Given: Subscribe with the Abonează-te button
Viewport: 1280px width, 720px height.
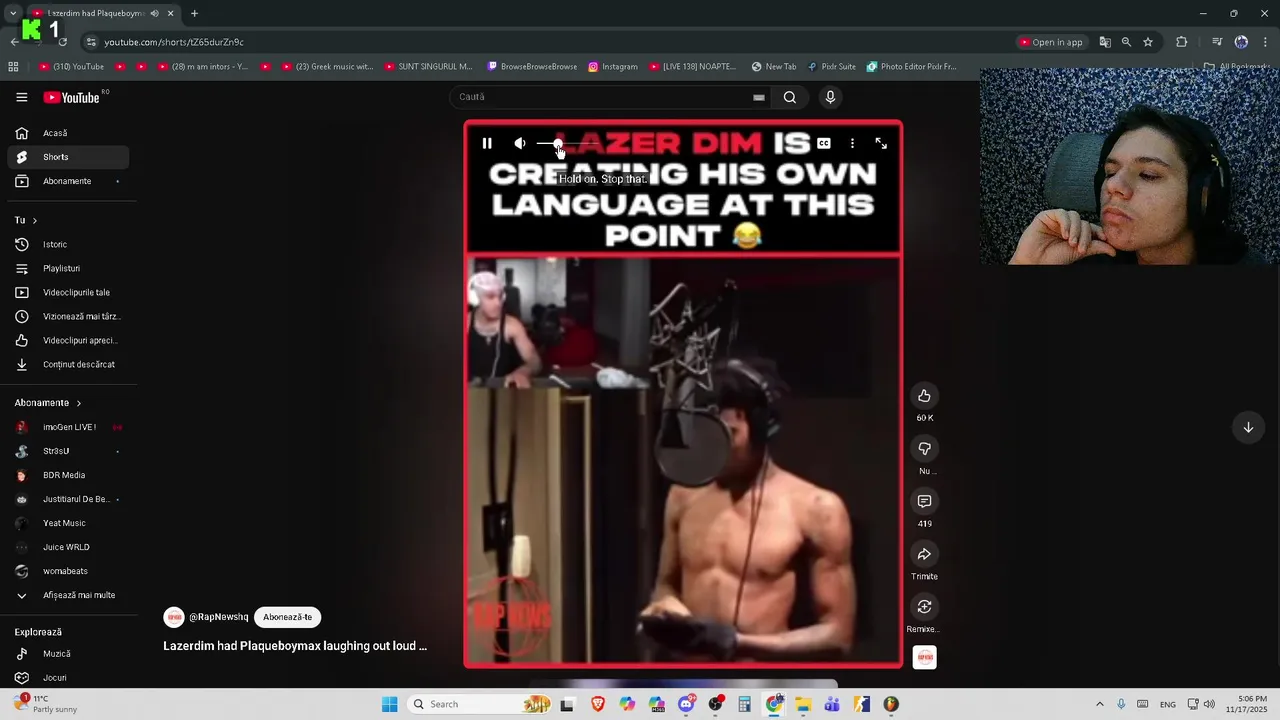Looking at the screenshot, I should click(x=288, y=617).
